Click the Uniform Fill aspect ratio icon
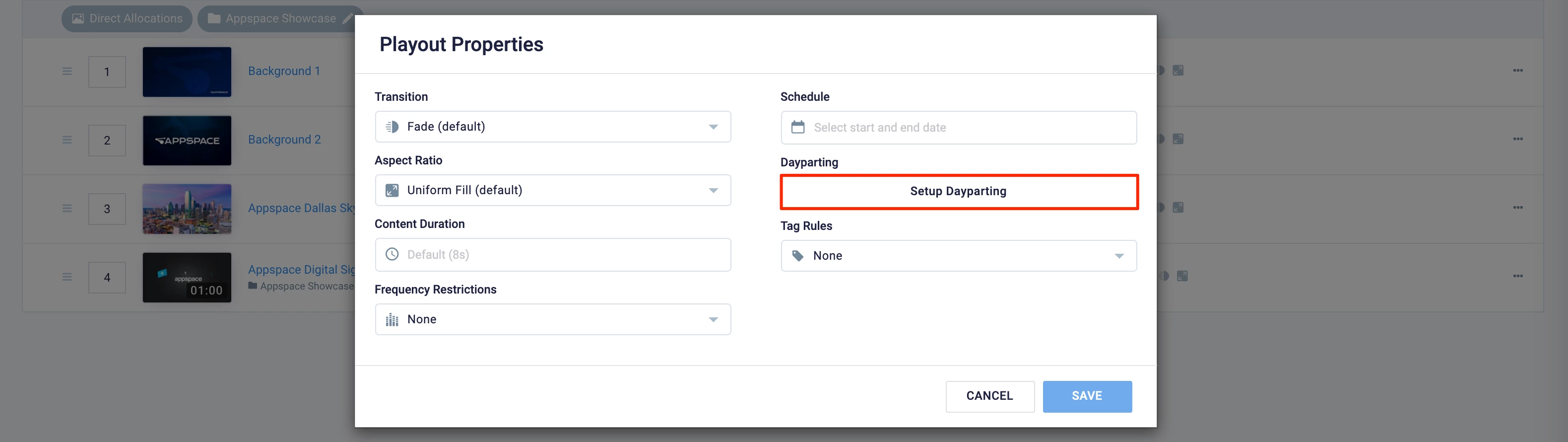Image resolution: width=1568 pixels, height=442 pixels. click(x=392, y=191)
